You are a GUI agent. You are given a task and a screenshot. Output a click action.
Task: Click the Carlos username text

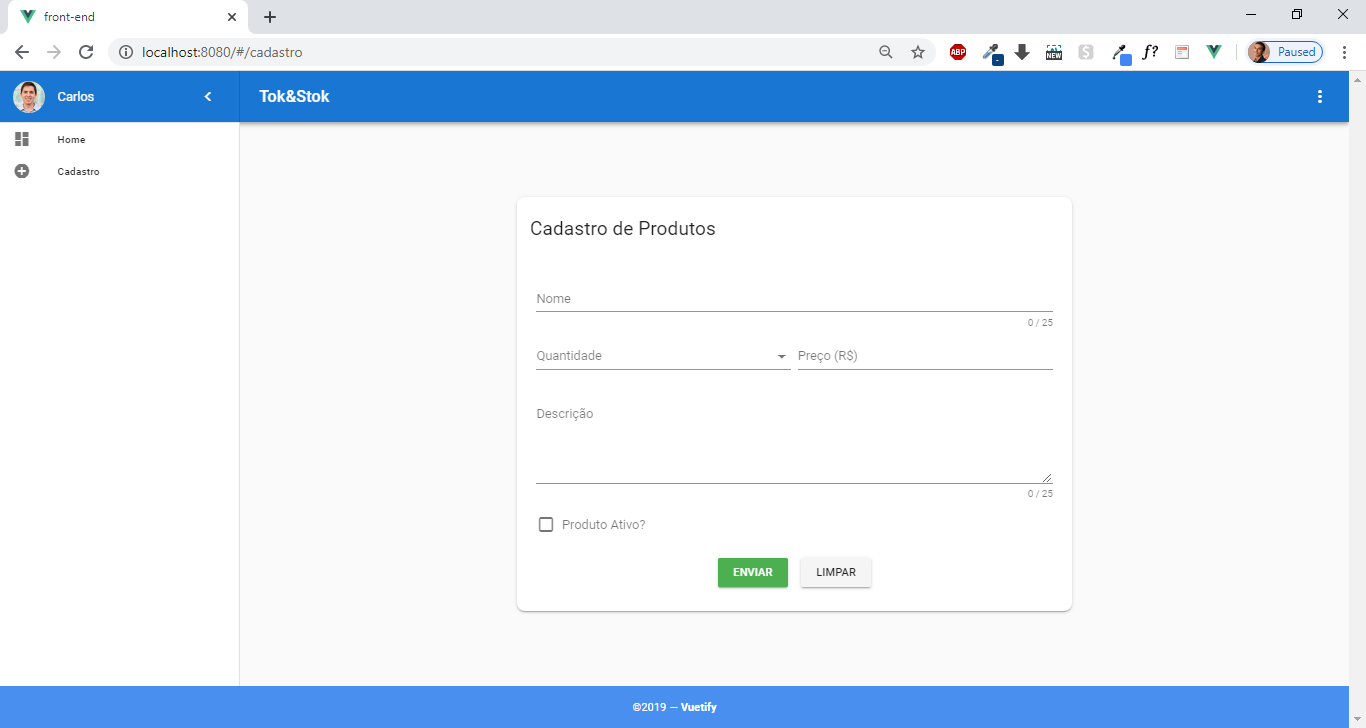(76, 97)
